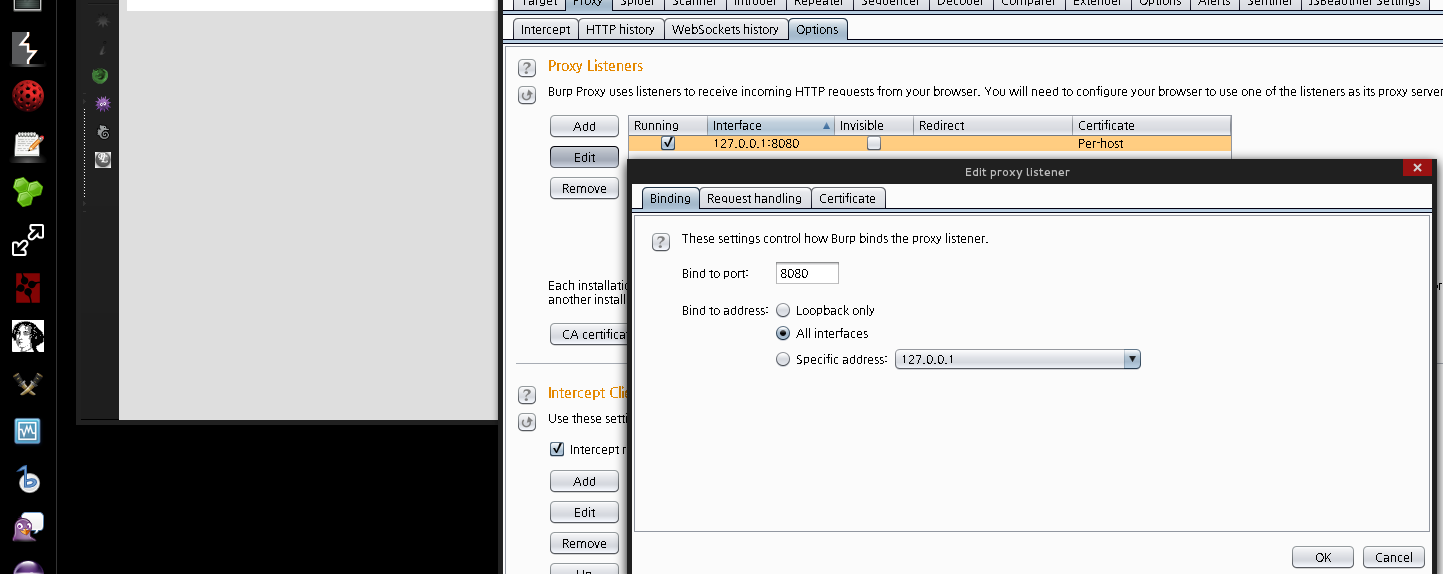1443x574 pixels.
Task: Click the Invisible column header
Action: pyautogui.click(x=873, y=126)
